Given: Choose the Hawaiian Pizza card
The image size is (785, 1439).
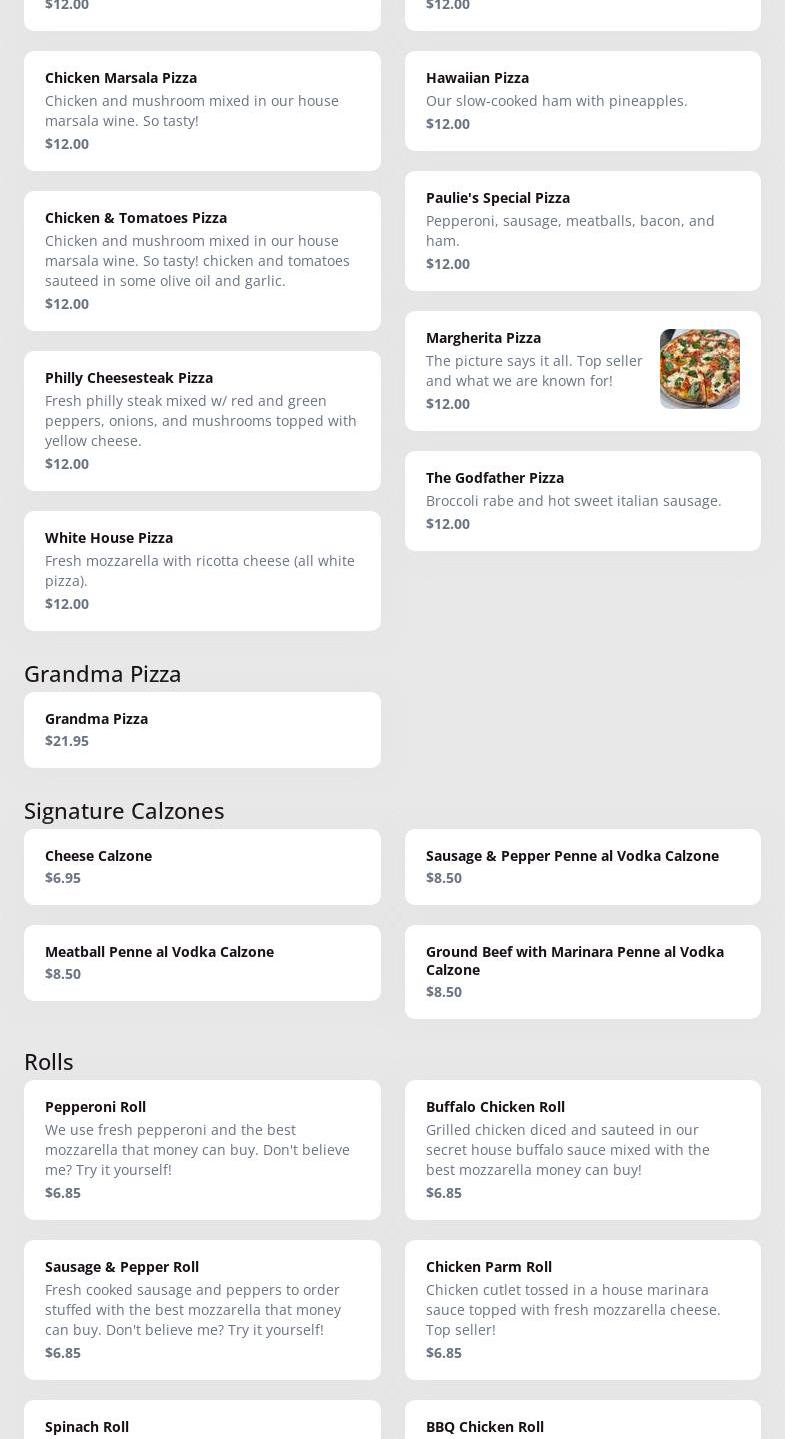Looking at the screenshot, I should point(582,100).
